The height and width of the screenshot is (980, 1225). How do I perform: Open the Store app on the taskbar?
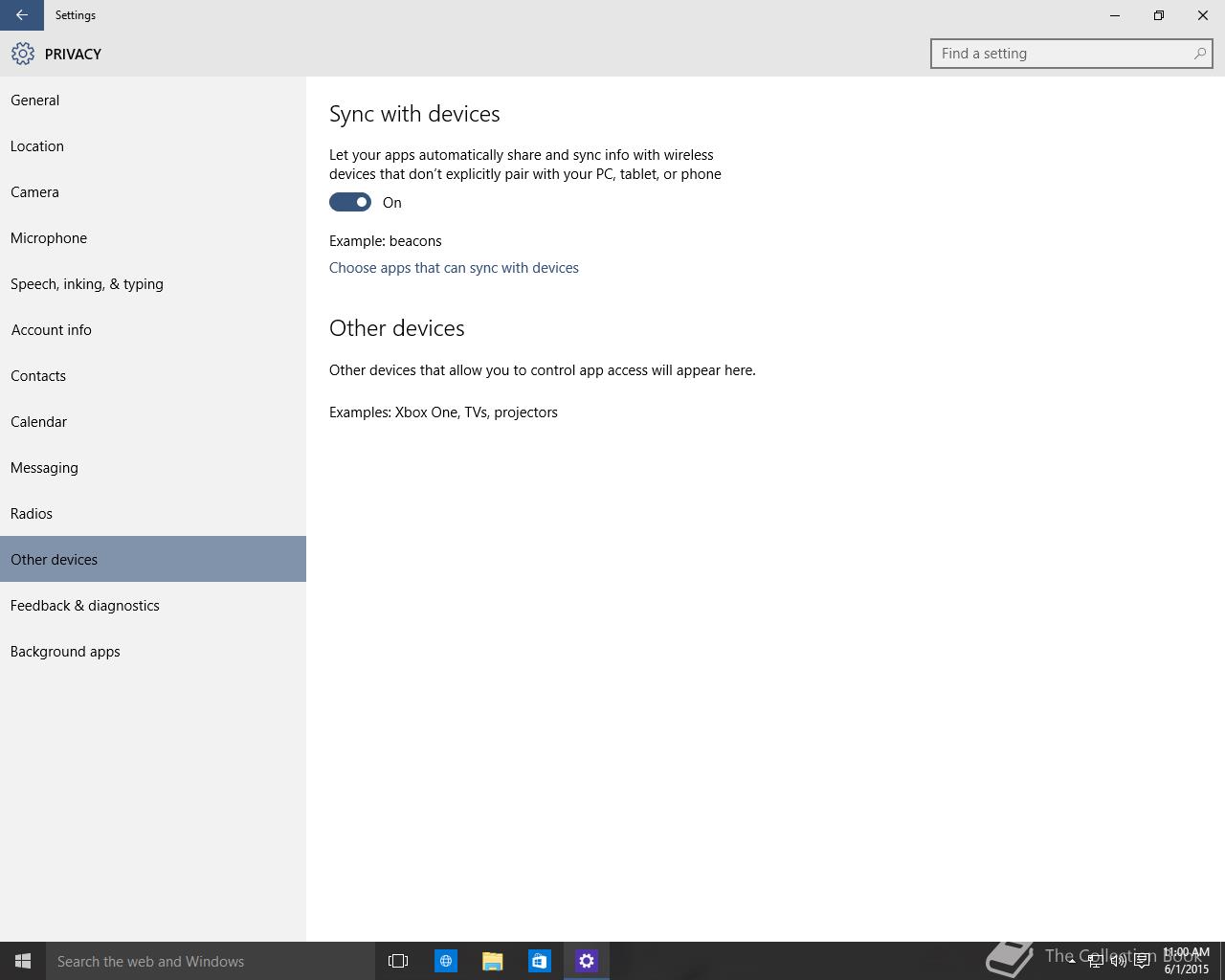click(540, 961)
